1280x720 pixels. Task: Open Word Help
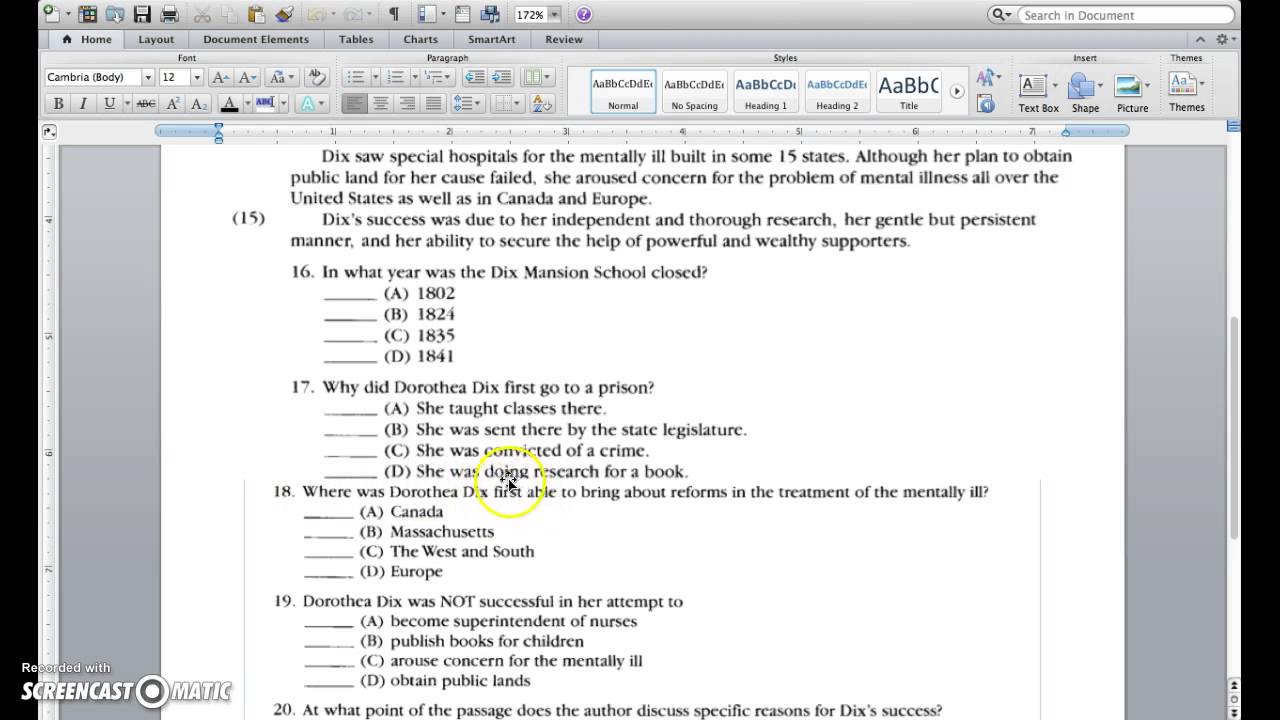pyautogui.click(x=584, y=14)
